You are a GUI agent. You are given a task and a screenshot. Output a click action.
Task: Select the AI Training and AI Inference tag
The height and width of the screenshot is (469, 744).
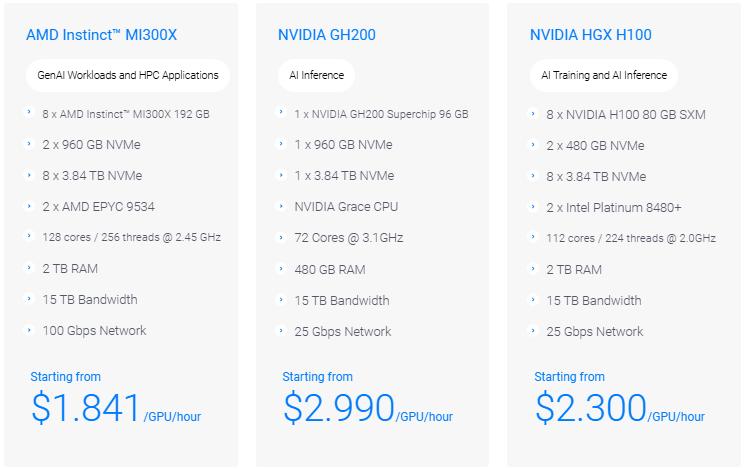coord(604,75)
